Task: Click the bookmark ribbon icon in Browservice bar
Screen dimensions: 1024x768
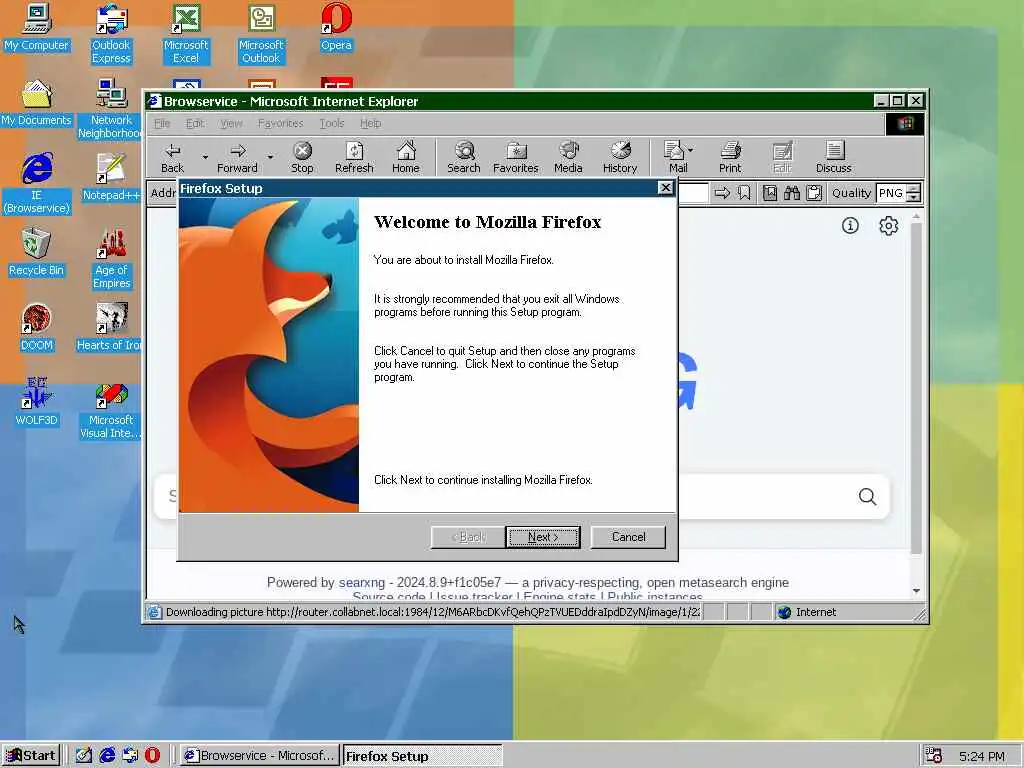Action: click(x=744, y=193)
